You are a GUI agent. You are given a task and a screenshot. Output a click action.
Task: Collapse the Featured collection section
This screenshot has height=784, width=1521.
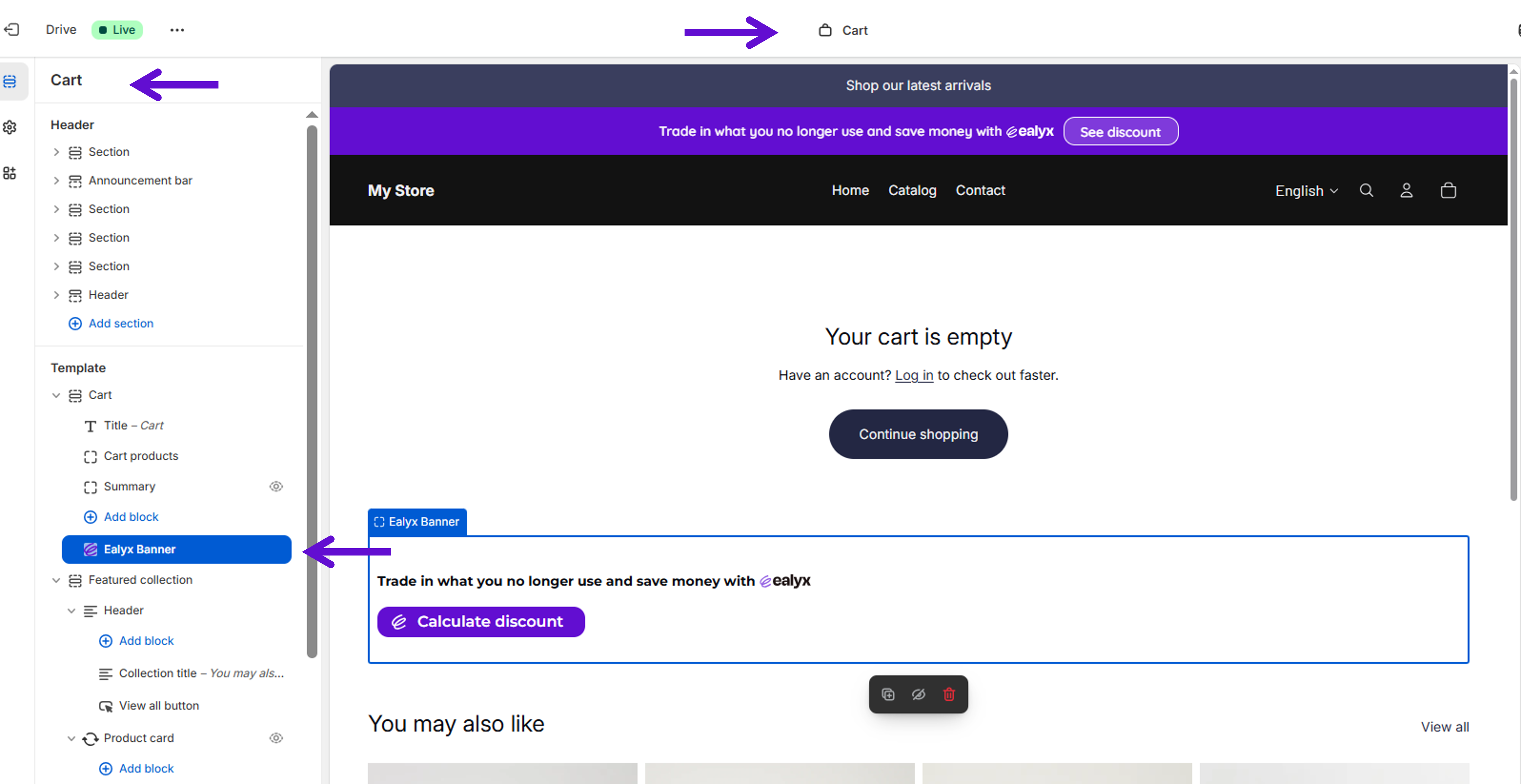click(x=56, y=580)
